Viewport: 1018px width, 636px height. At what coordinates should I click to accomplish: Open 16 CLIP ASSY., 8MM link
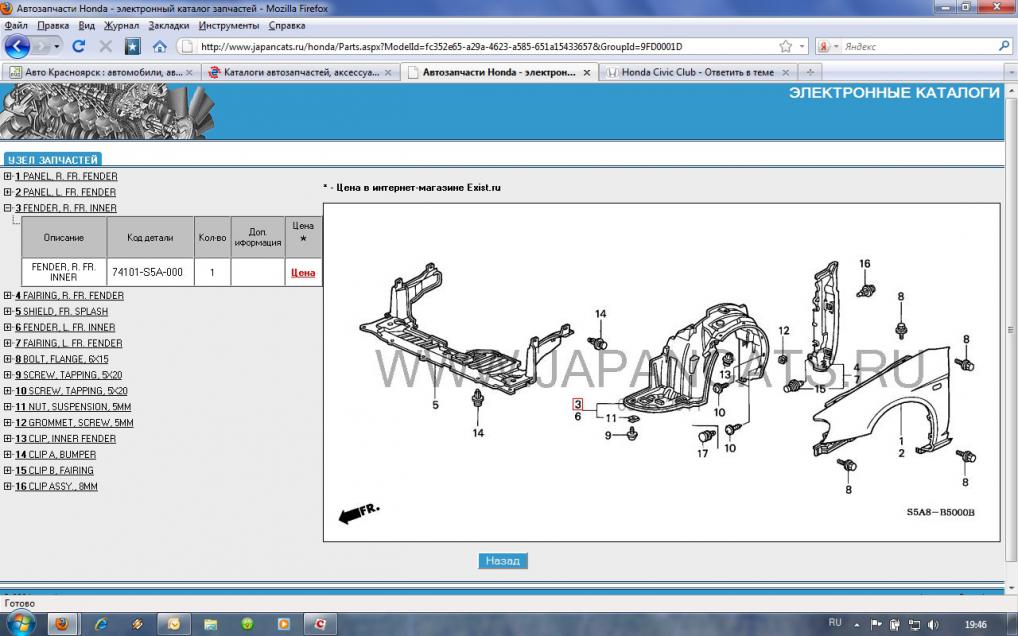click(x=56, y=486)
